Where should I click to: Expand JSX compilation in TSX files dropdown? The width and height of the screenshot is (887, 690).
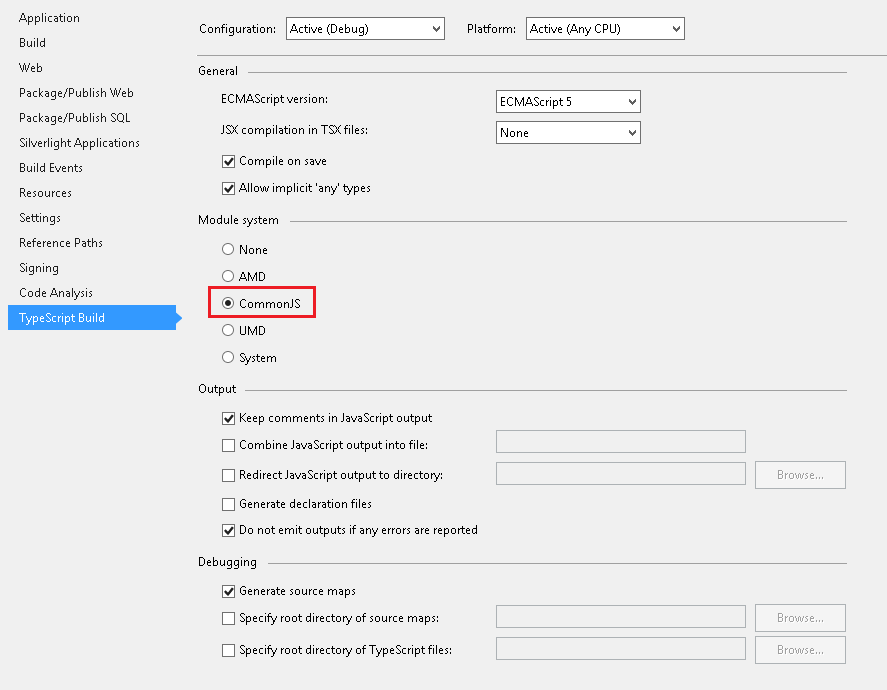pyautogui.click(x=568, y=133)
